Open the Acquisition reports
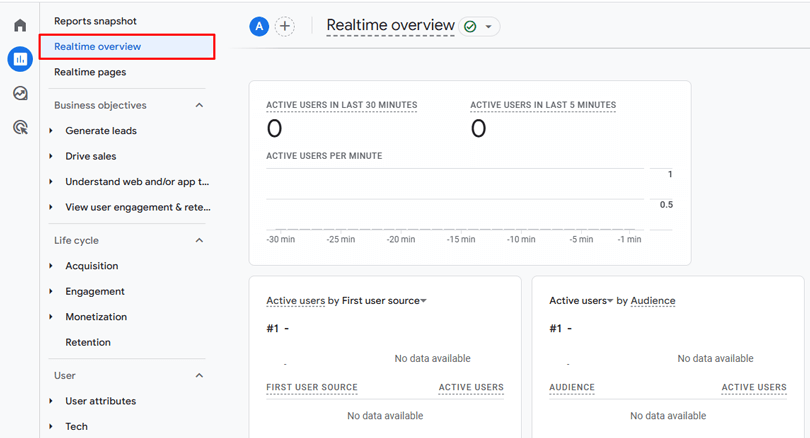The width and height of the screenshot is (810, 438). pyautogui.click(x=91, y=266)
